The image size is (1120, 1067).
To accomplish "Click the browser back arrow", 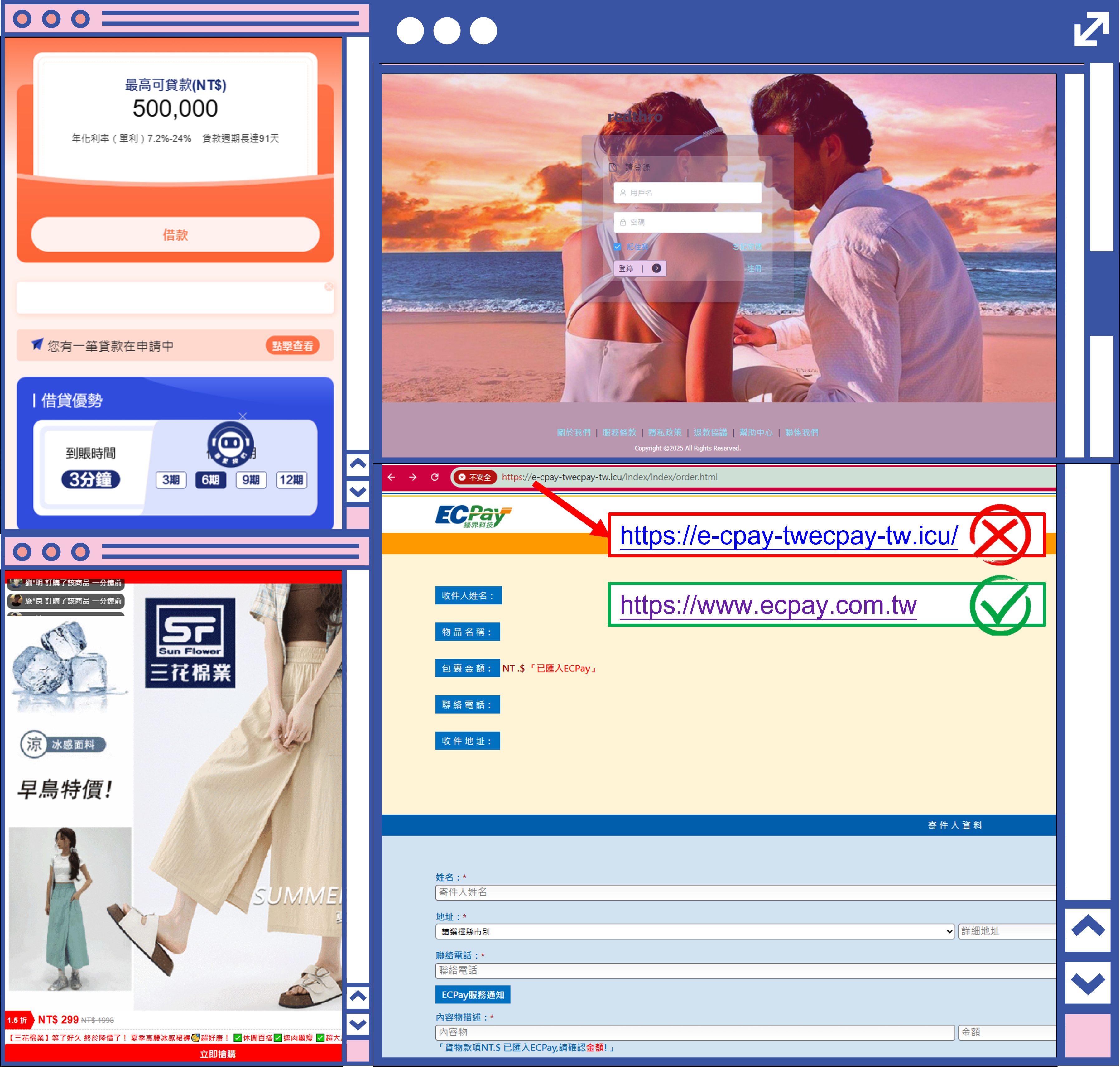I will 391,477.
